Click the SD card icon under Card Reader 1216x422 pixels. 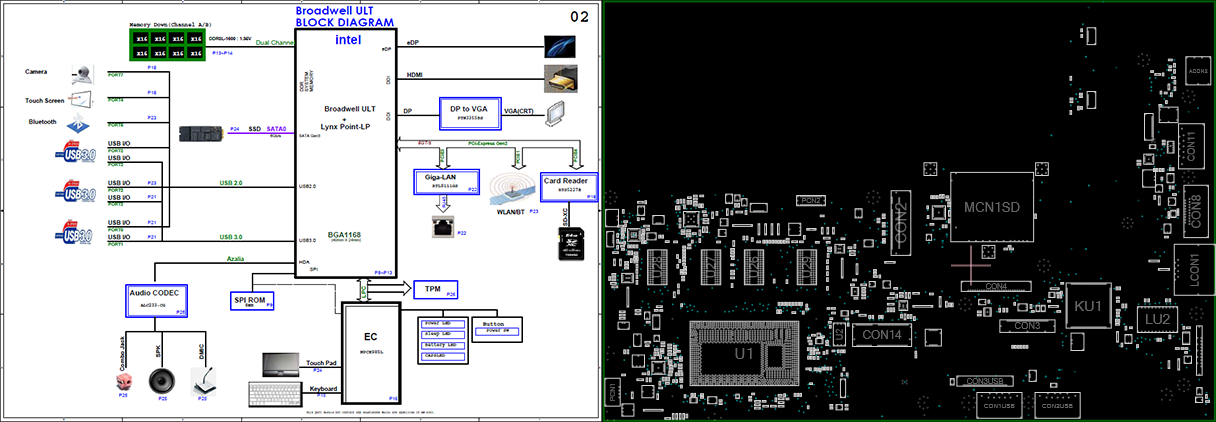(x=568, y=243)
